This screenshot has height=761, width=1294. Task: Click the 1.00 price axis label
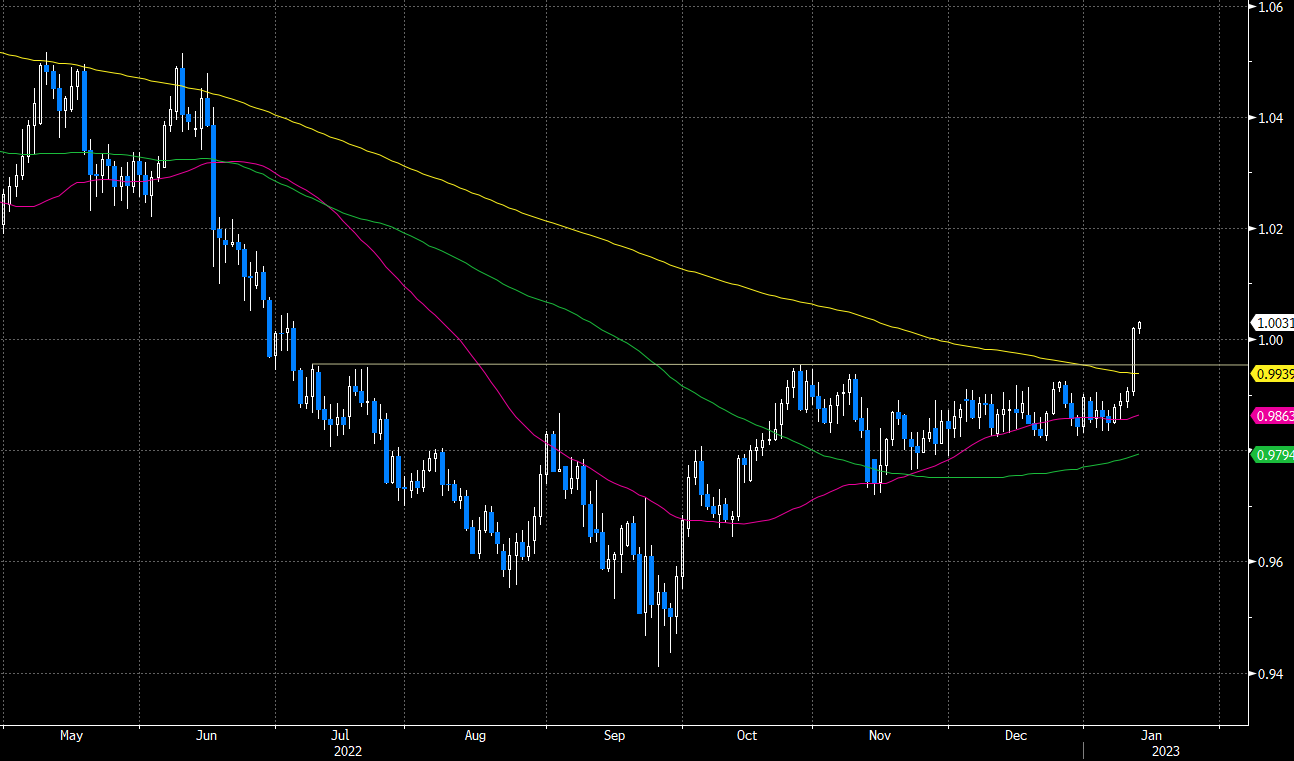click(x=1271, y=340)
